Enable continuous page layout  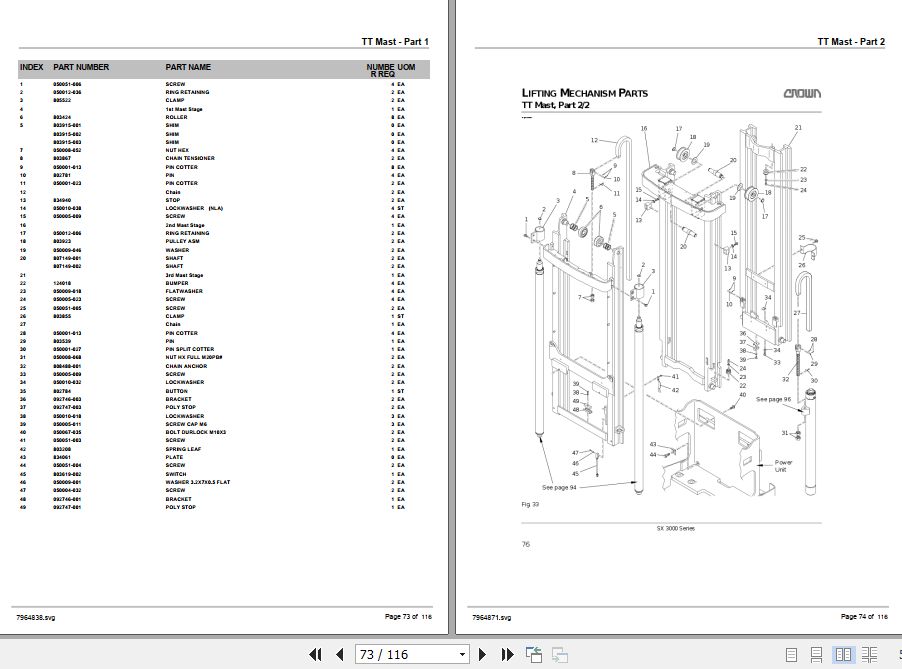(x=816, y=653)
